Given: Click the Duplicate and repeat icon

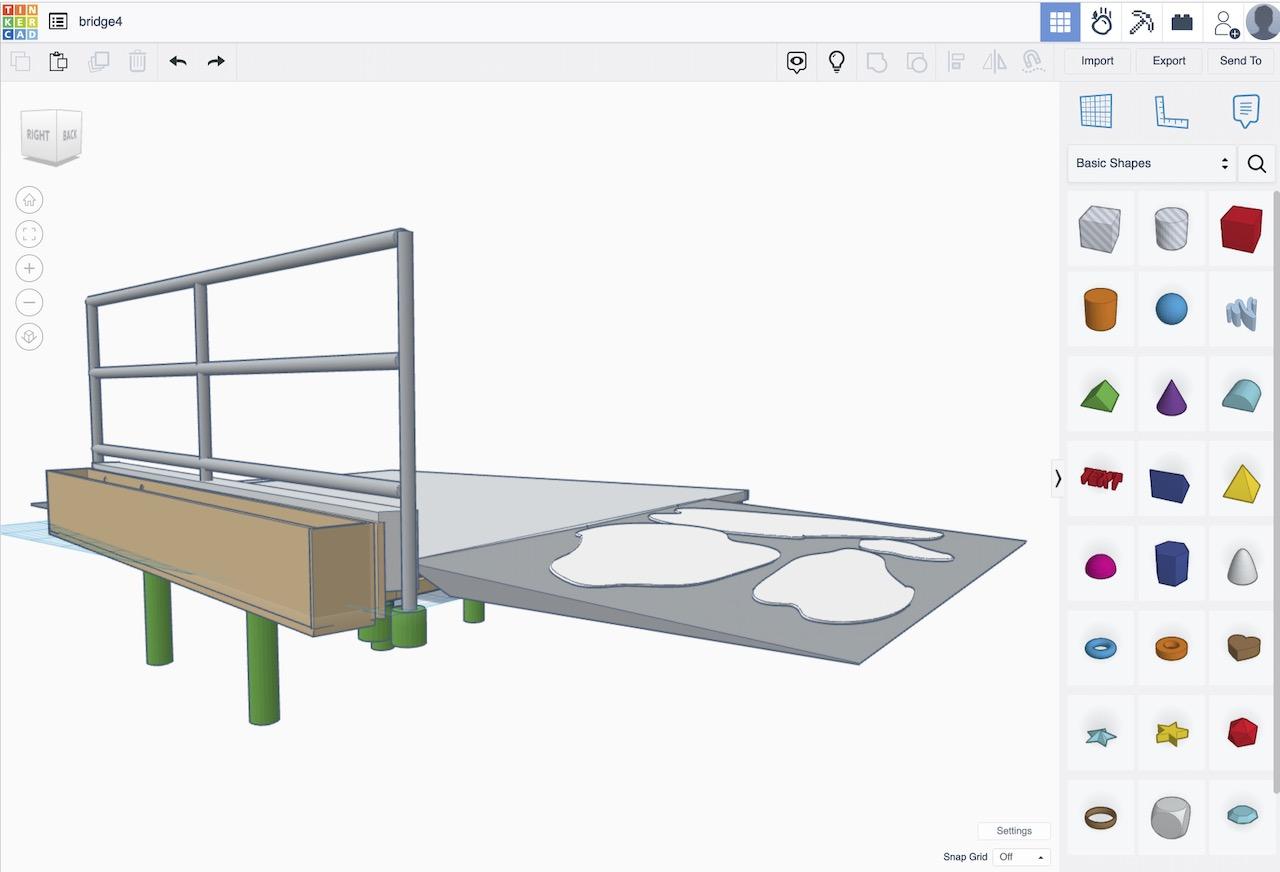Looking at the screenshot, I should coord(98,61).
